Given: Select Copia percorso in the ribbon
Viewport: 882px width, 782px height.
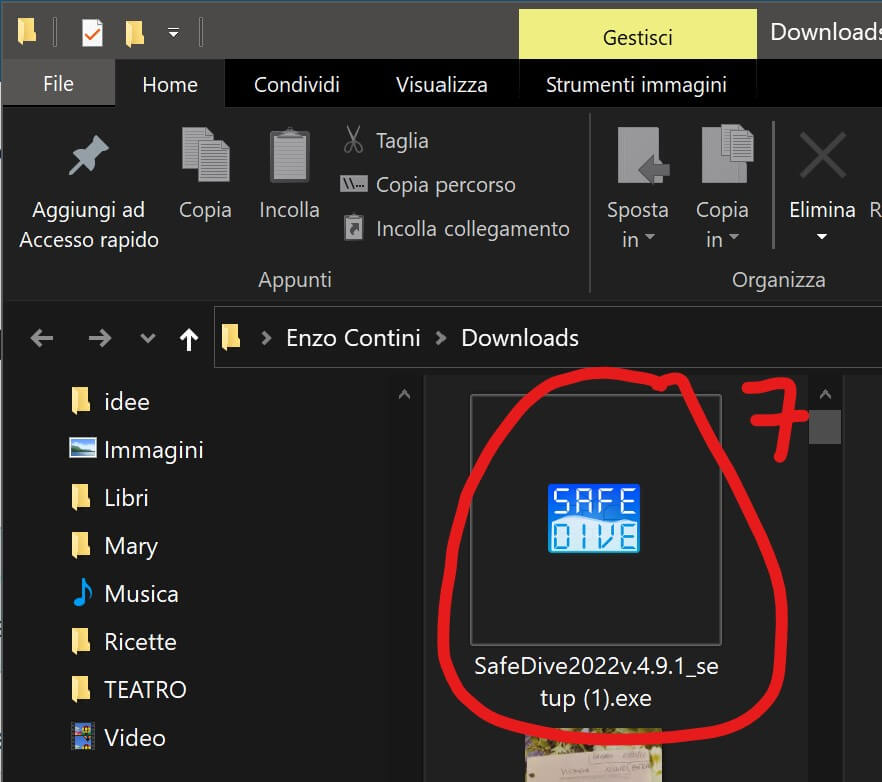Looking at the screenshot, I should pos(444,185).
